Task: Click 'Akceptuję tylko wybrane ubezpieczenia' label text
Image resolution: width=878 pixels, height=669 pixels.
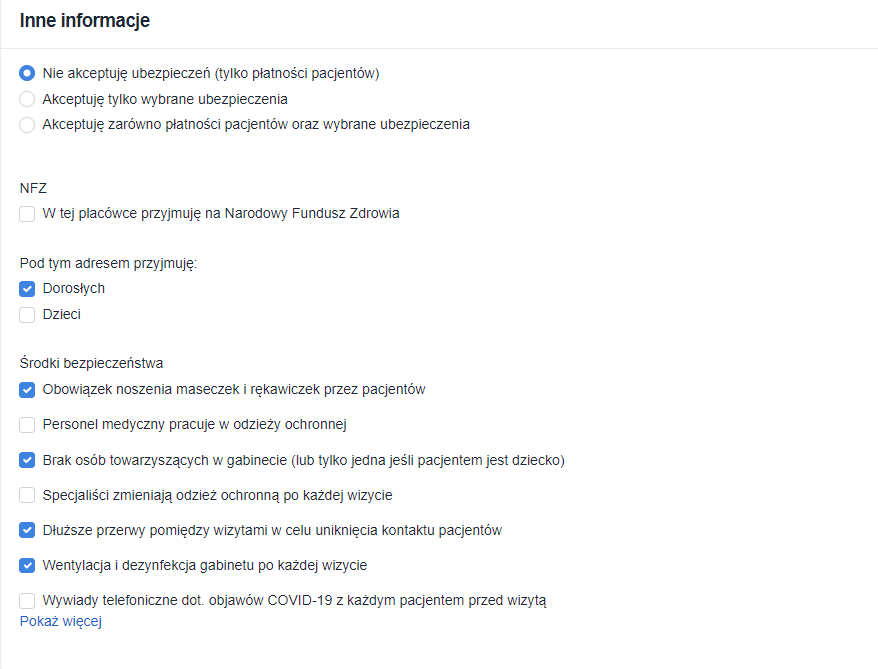Action: pos(165,99)
